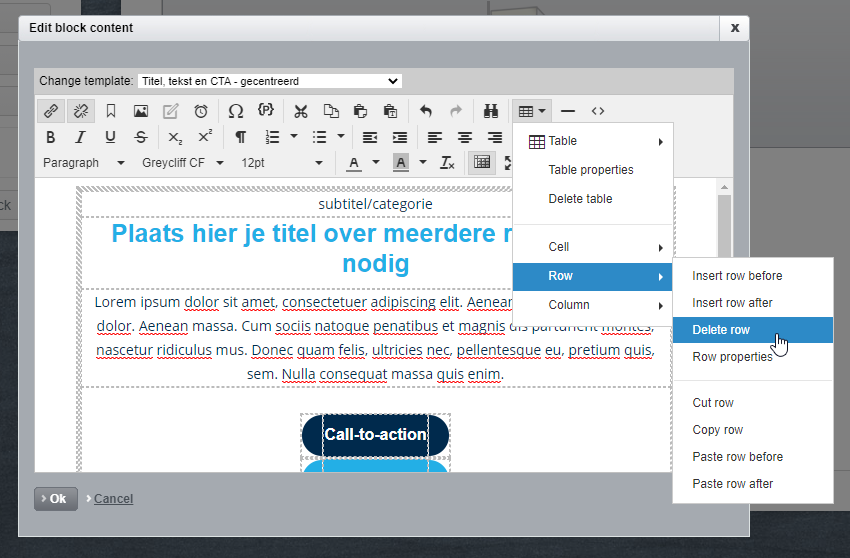Insert an image using the picture icon
Screen dimensions: 850x558
pos(141,111)
